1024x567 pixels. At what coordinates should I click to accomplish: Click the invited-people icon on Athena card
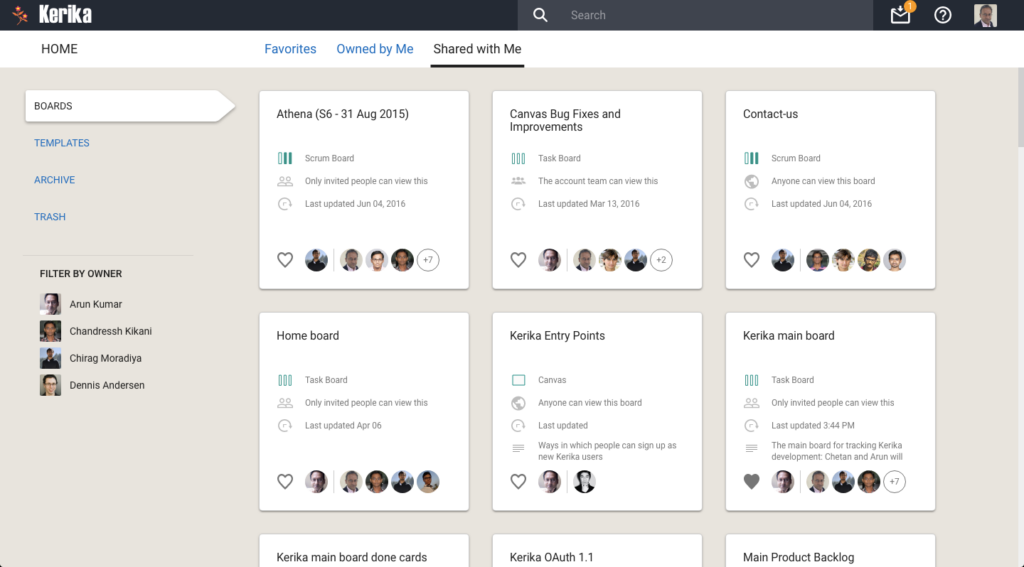pos(285,181)
